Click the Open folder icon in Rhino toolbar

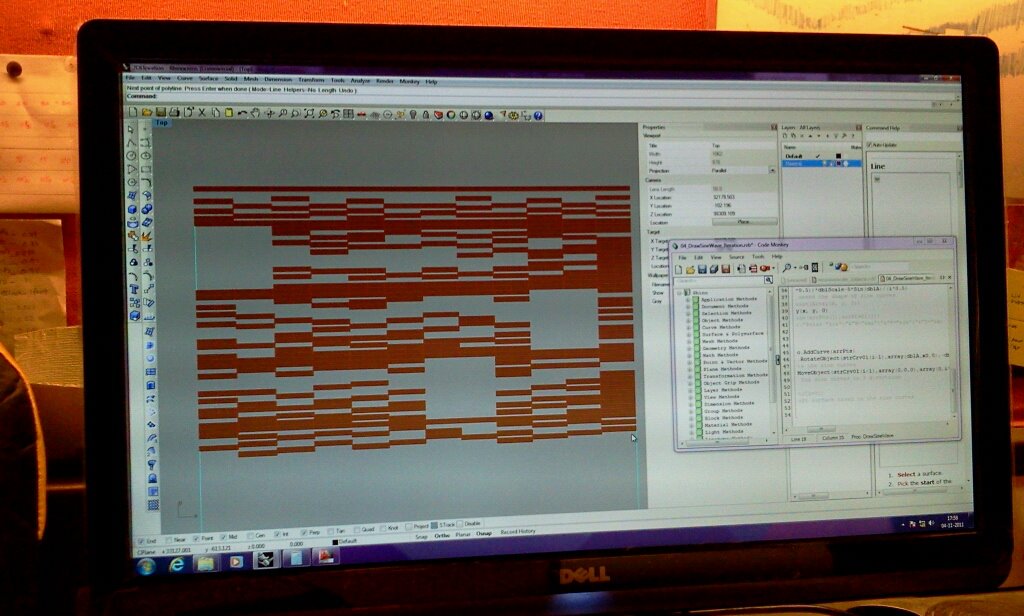[146, 113]
